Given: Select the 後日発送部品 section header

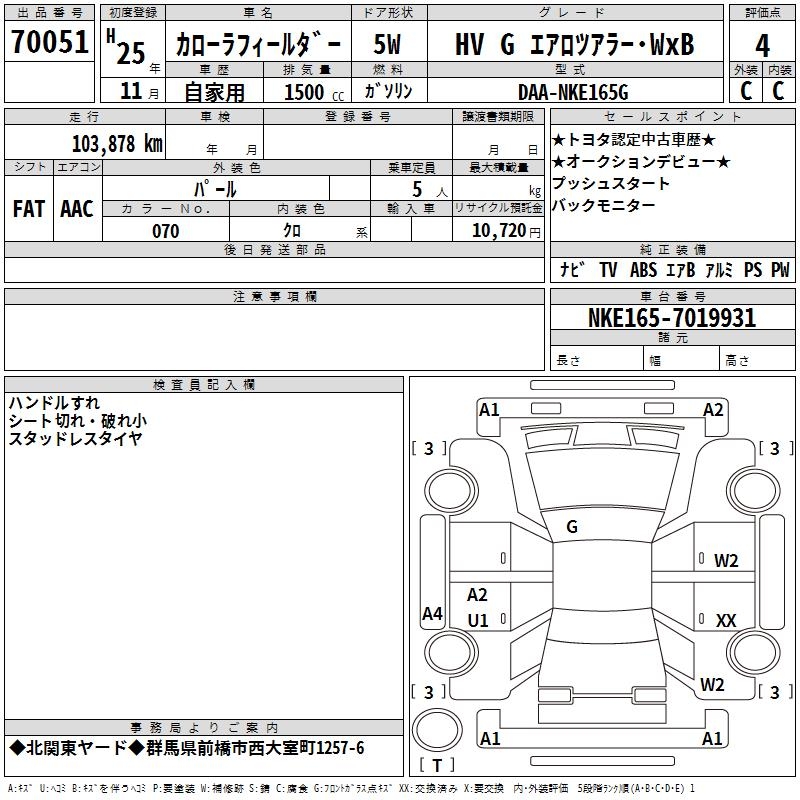Looking at the screenshot, I should point(274,249).
